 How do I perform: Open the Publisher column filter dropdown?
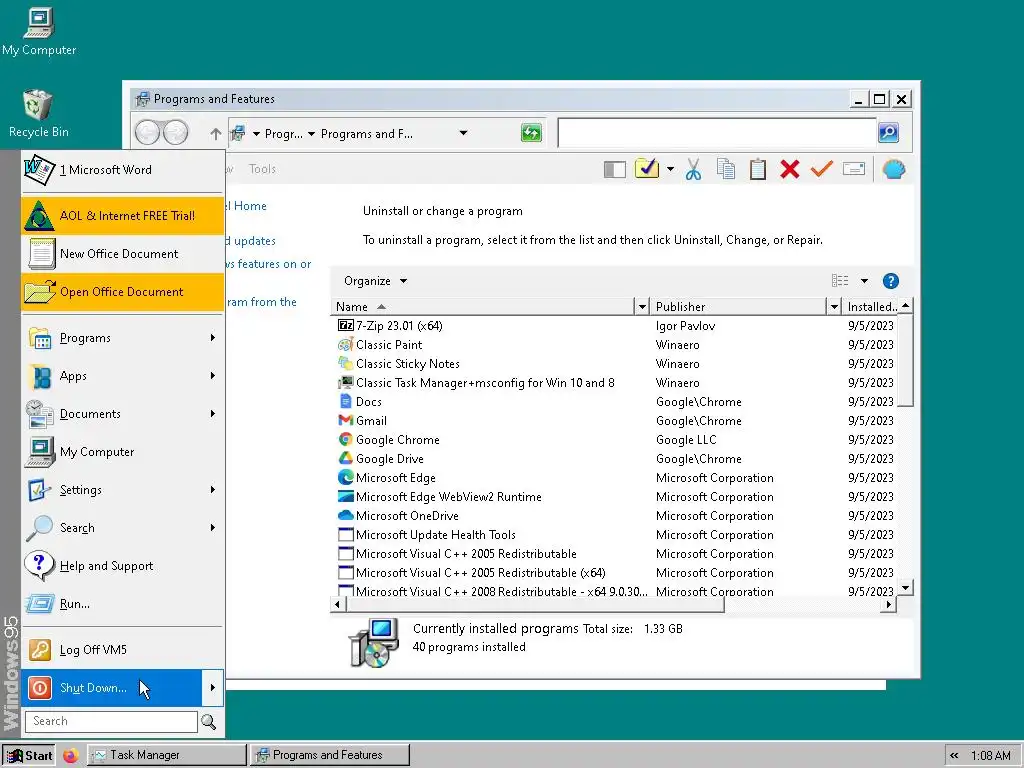point(834,307)
